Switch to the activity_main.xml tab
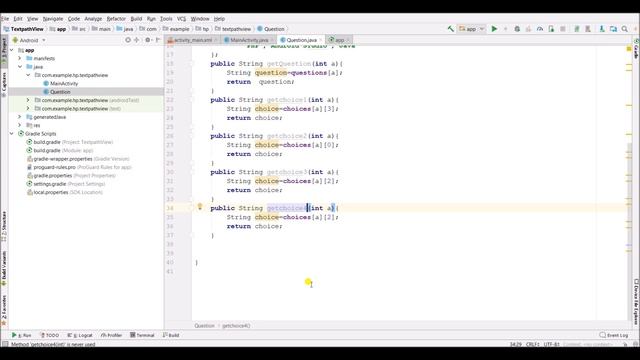 pyautogui.click(x=192, y=40)
